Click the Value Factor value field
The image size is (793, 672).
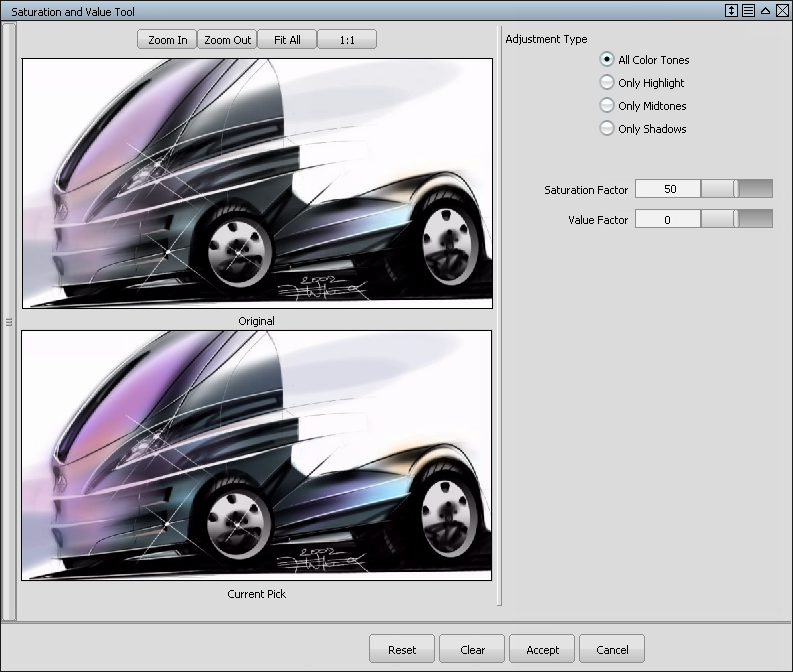[x=668, y=219]
